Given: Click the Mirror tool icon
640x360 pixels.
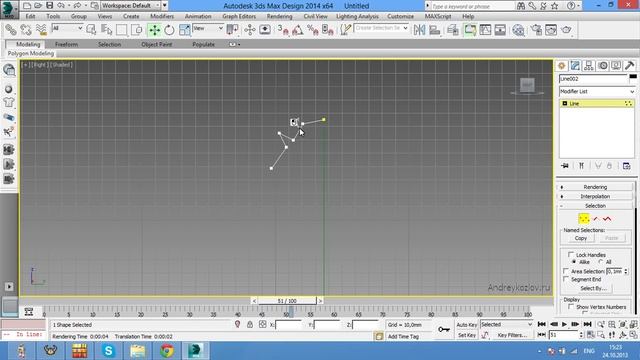Looking at the screenshot, I should (x=419, y=30).
